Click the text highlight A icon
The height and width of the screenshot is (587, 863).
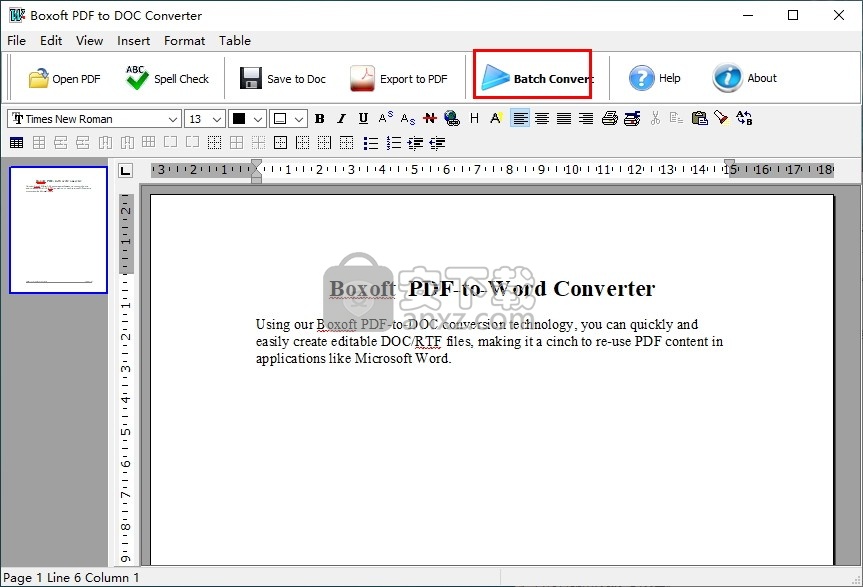pos(496,118)
